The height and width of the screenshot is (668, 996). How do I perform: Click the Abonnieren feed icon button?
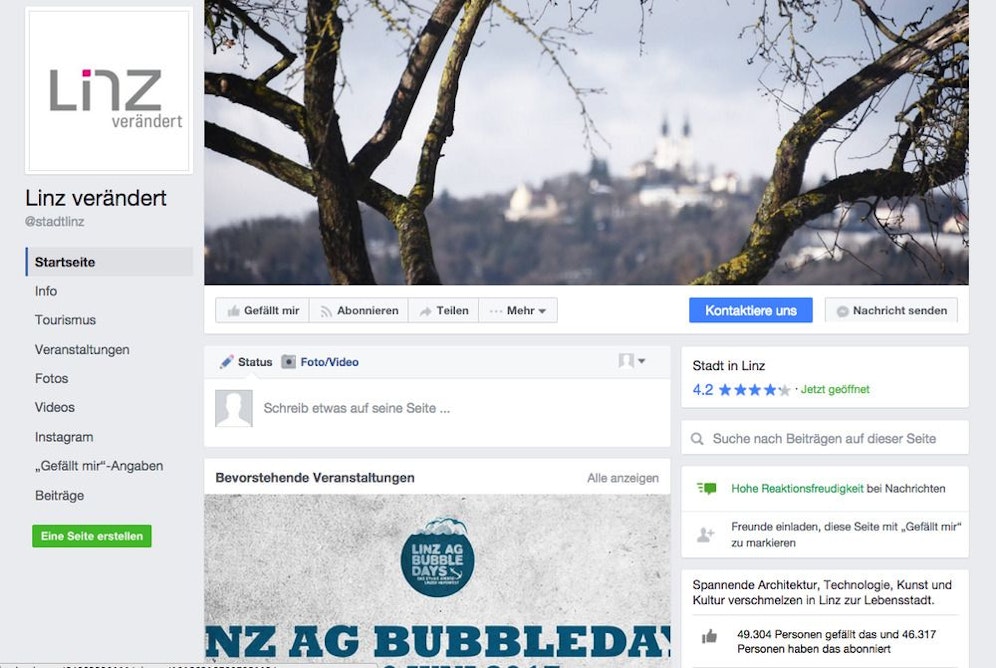pyautogui.click(x=359, y=311)
